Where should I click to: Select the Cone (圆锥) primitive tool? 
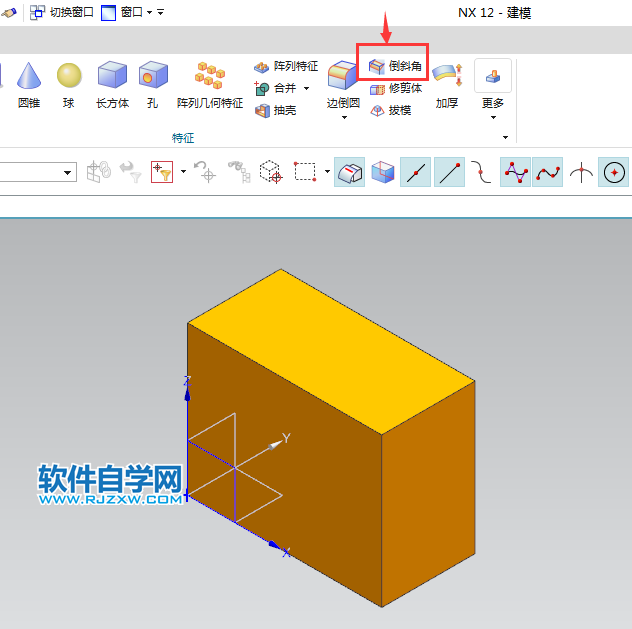click(x=29, y=85)
